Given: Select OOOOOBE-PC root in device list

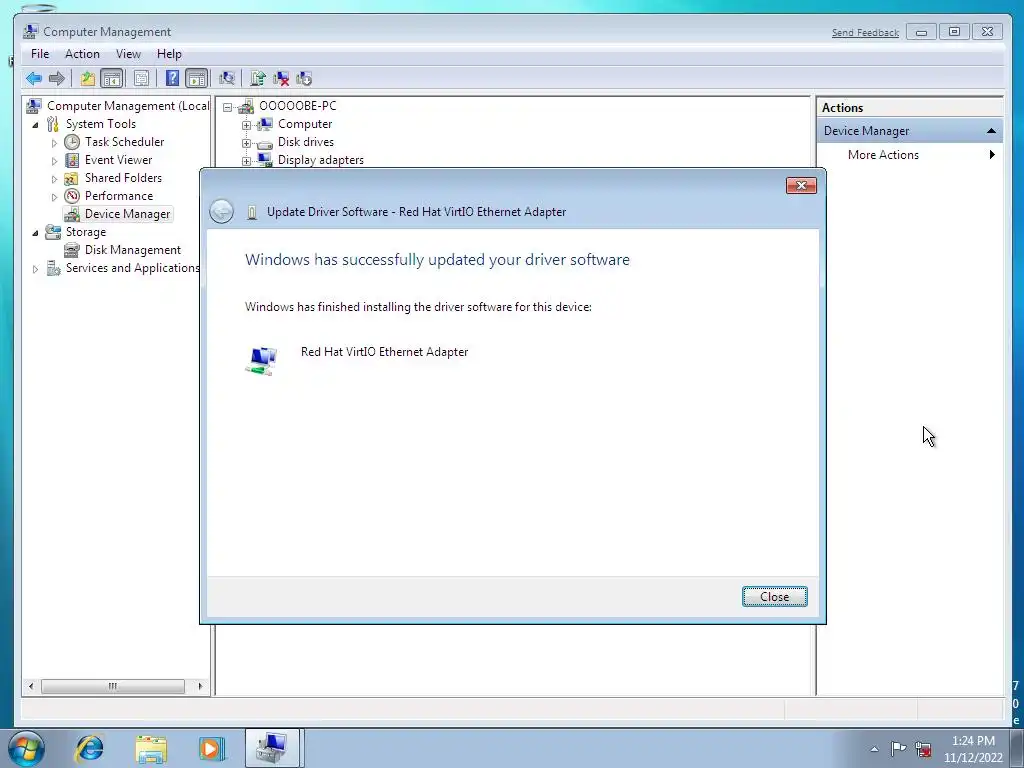Looking at the screenshot, I should 298,106.
